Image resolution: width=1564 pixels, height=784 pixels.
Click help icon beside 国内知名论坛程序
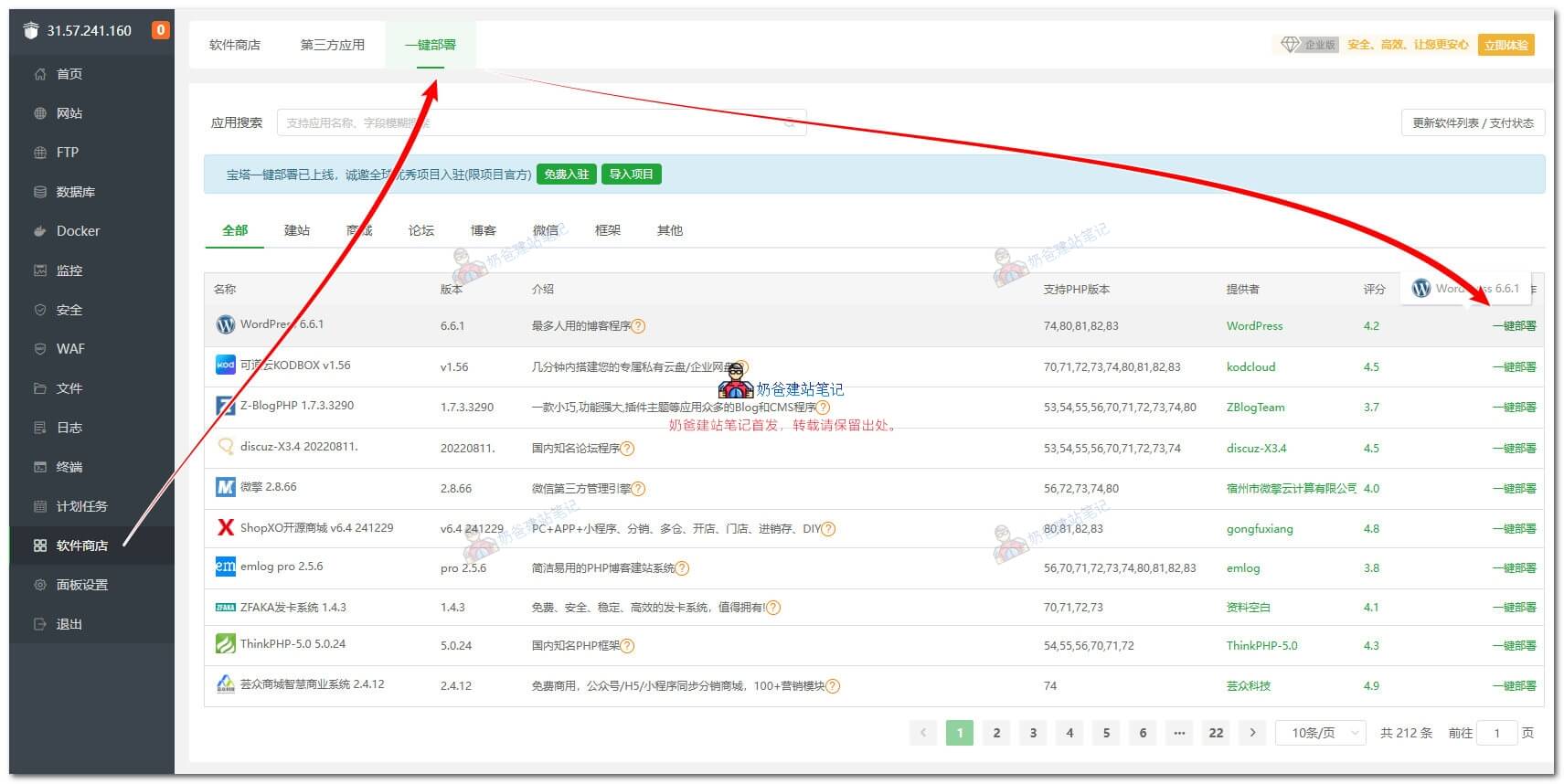pos(627,449)
